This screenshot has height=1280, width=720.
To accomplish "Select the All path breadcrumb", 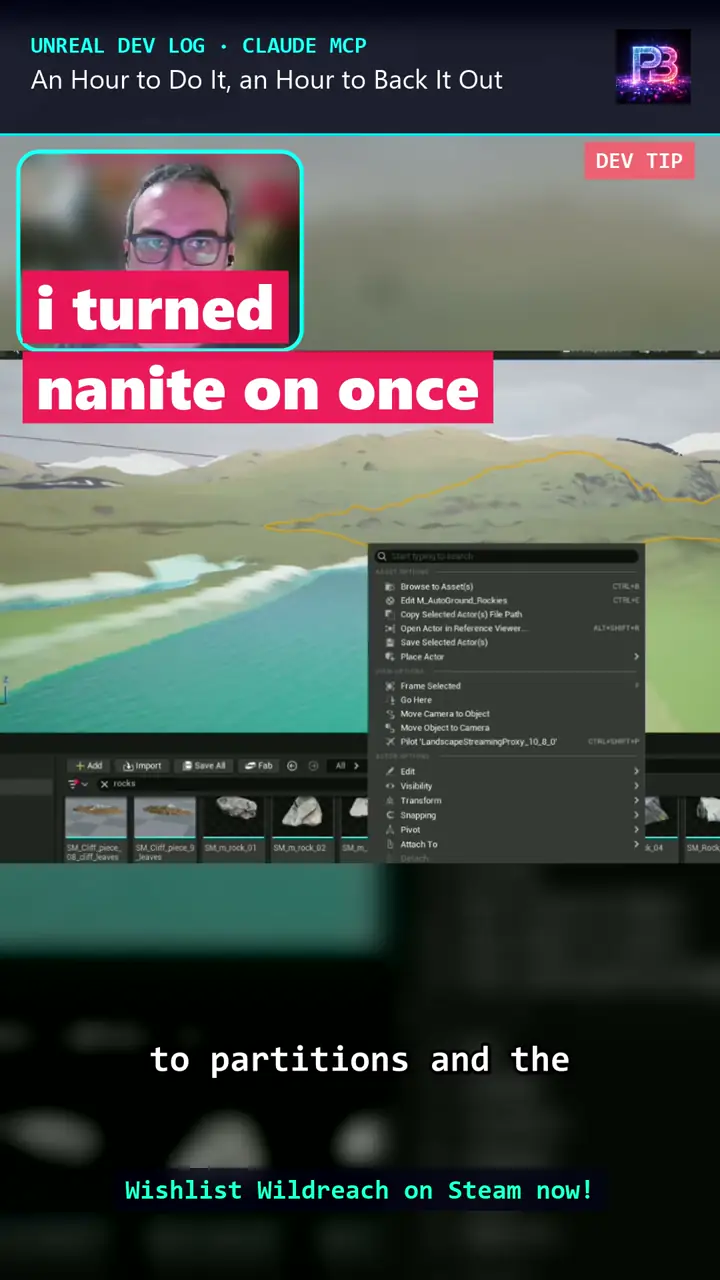I will (340, 766).
